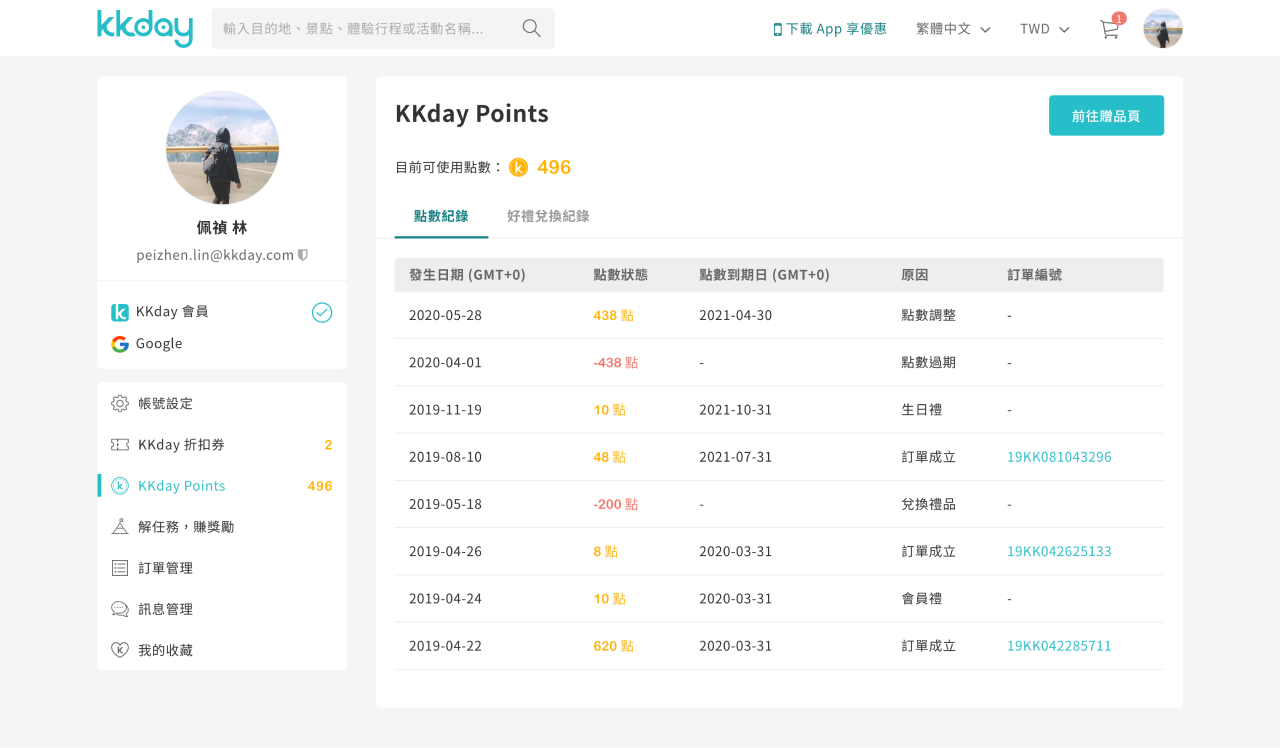Click the available points value 496
The width and height of the screenshot is (1280, 748).
point(554,167)
